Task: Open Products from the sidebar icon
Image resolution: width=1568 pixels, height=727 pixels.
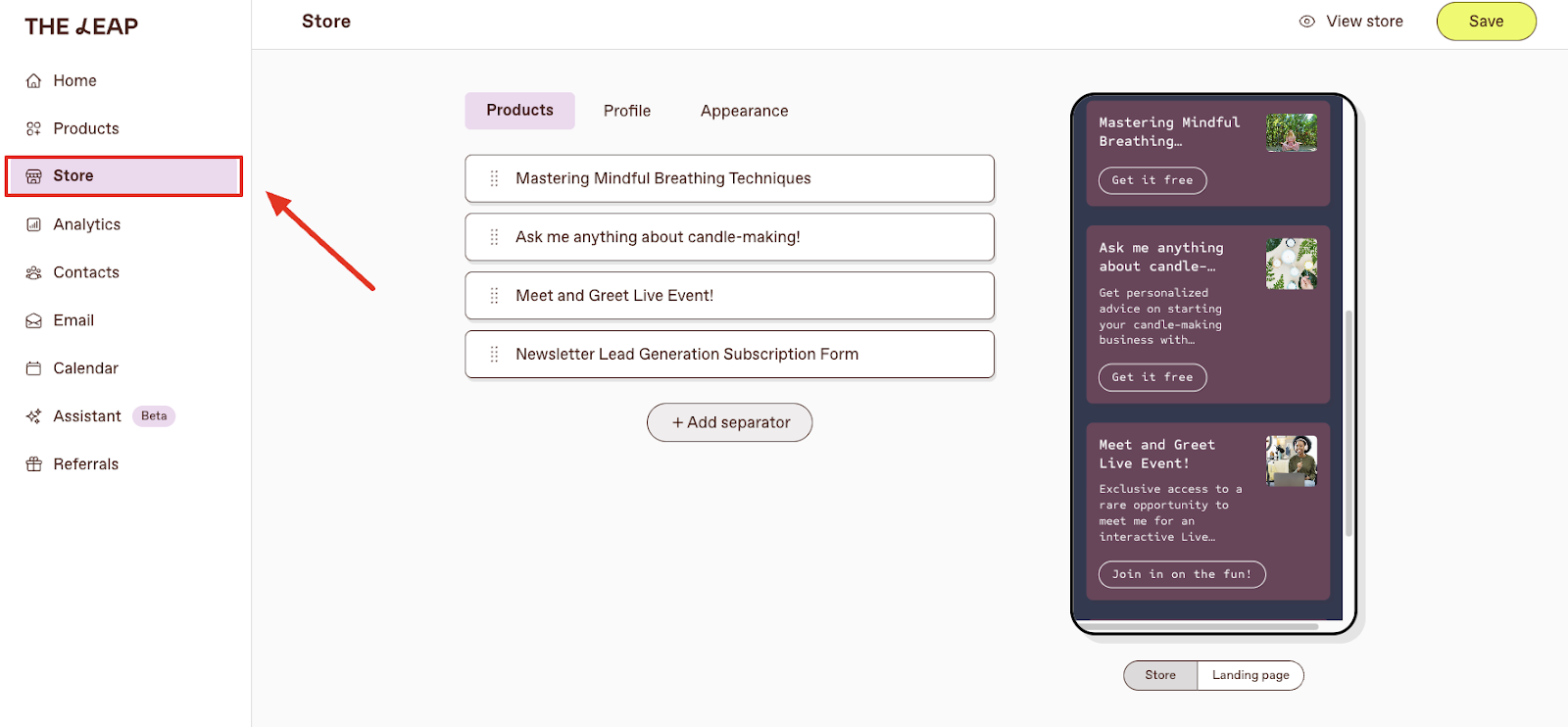Action: (x=34, y=127)
